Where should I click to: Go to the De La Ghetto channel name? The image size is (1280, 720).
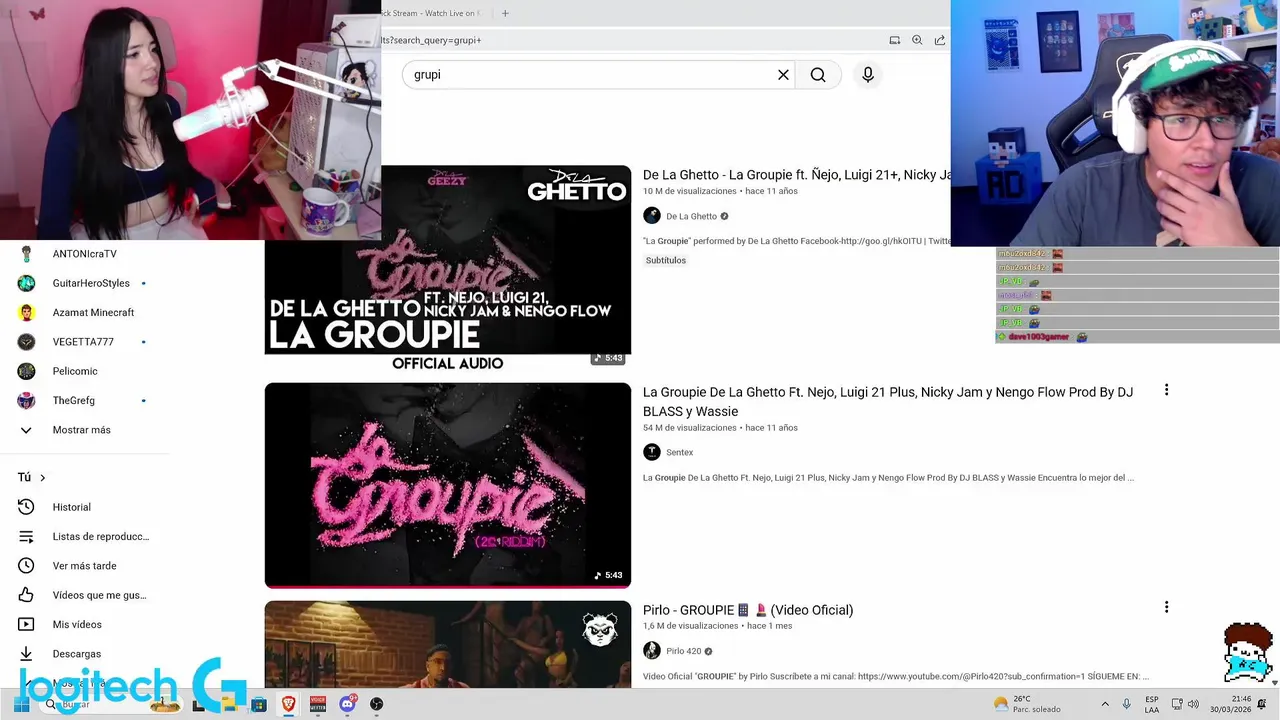coord(691,216)
